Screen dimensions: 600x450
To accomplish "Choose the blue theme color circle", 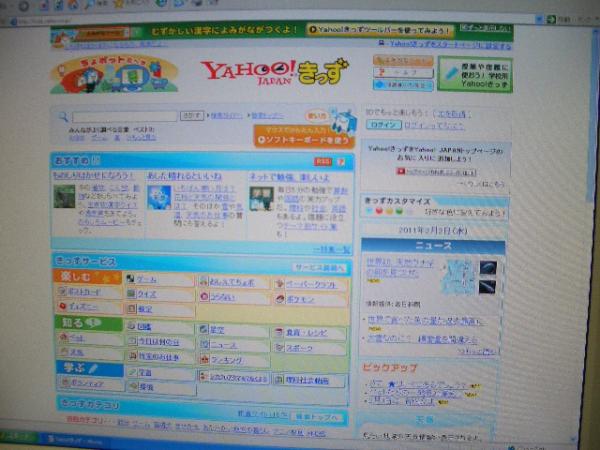I will pos(369,210).
